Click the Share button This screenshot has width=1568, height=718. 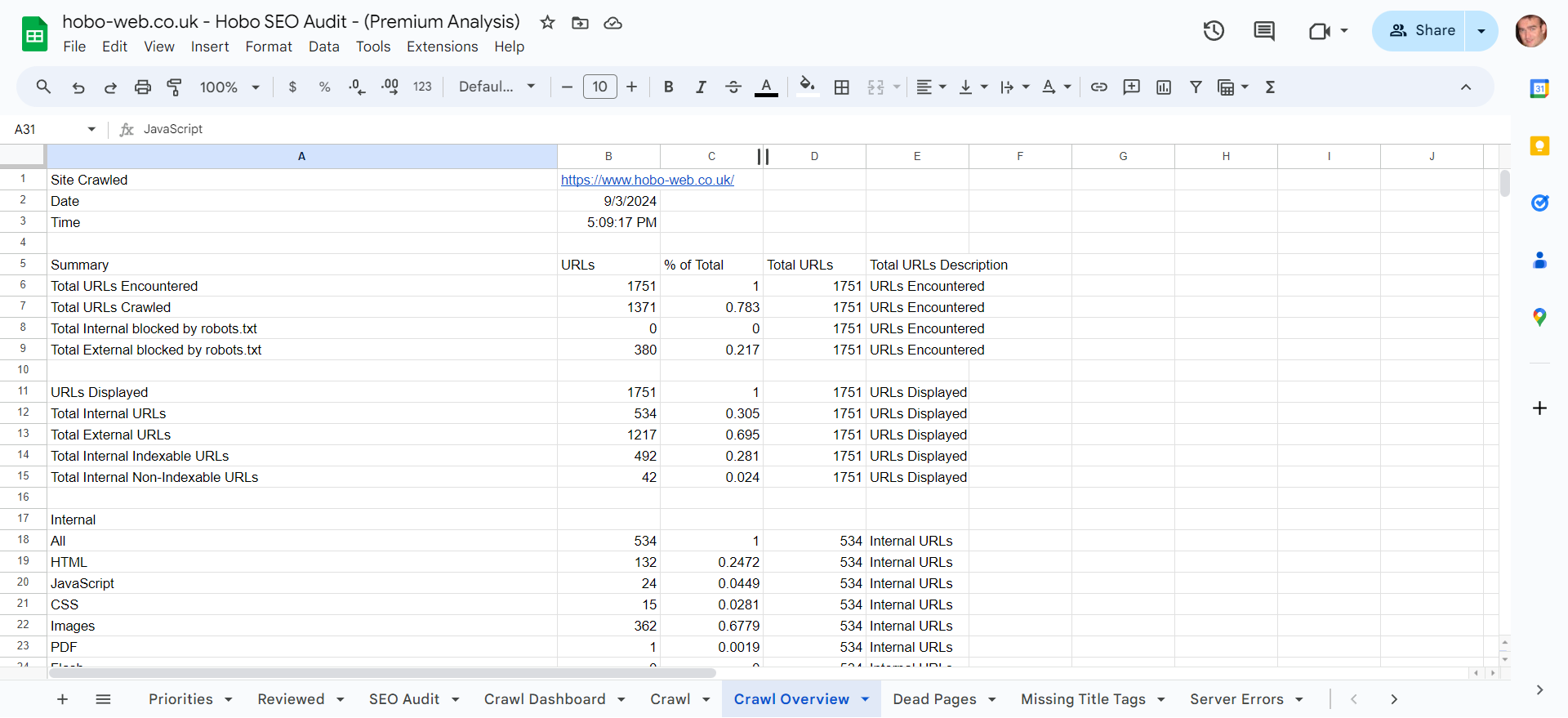[x=1419, y=31]
